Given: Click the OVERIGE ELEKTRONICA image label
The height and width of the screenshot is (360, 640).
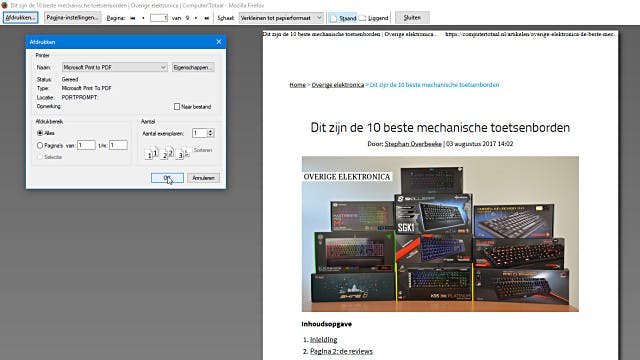Looking at the screenshot, I should pyautogui.click(x=347, y=177).
